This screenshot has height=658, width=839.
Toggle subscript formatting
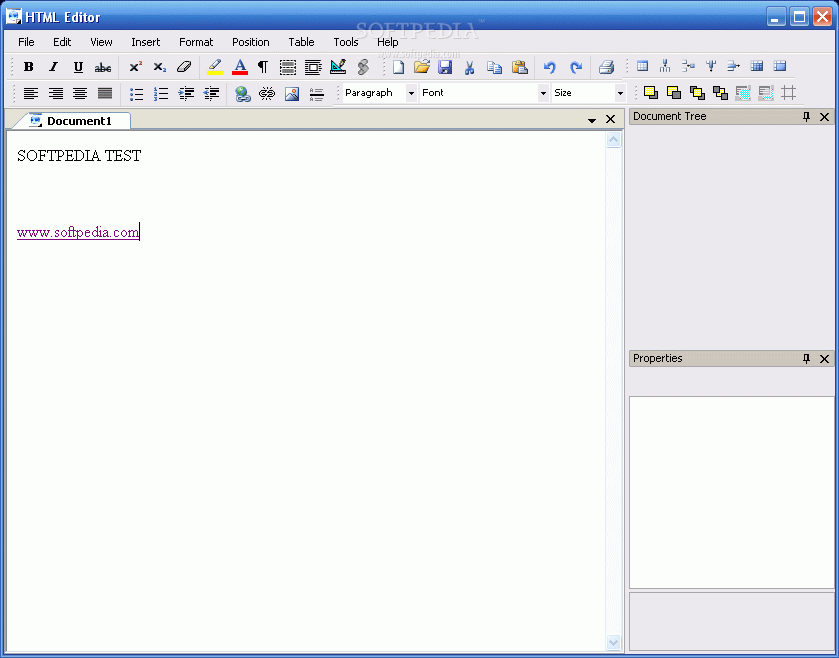pos(159,67)
